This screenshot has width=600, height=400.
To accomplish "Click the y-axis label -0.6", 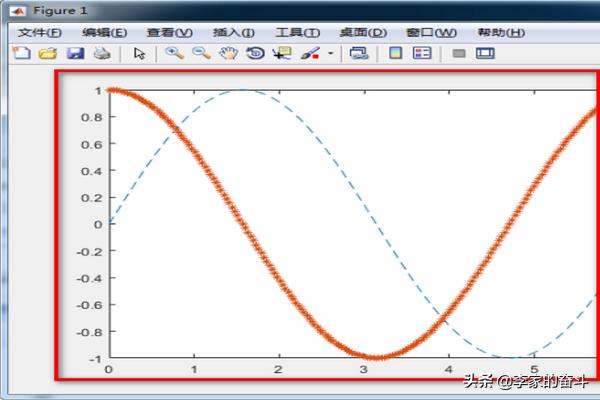I will pyautogui.click(x=89, y=305).
